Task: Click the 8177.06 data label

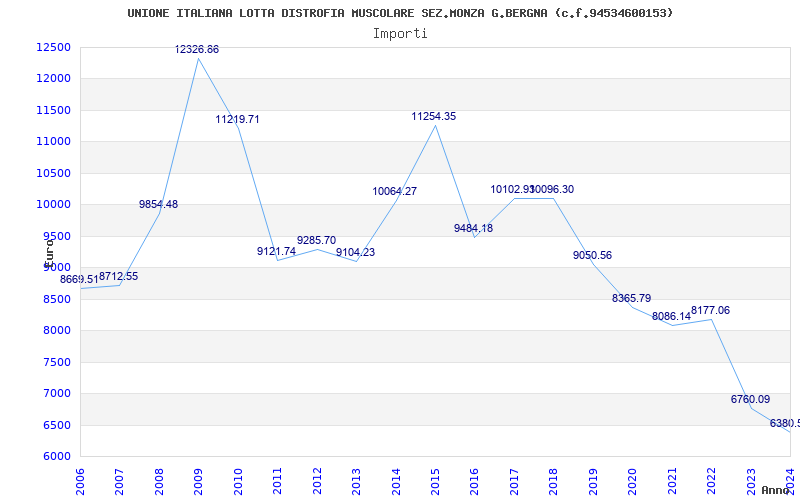Action: (710, 310)
